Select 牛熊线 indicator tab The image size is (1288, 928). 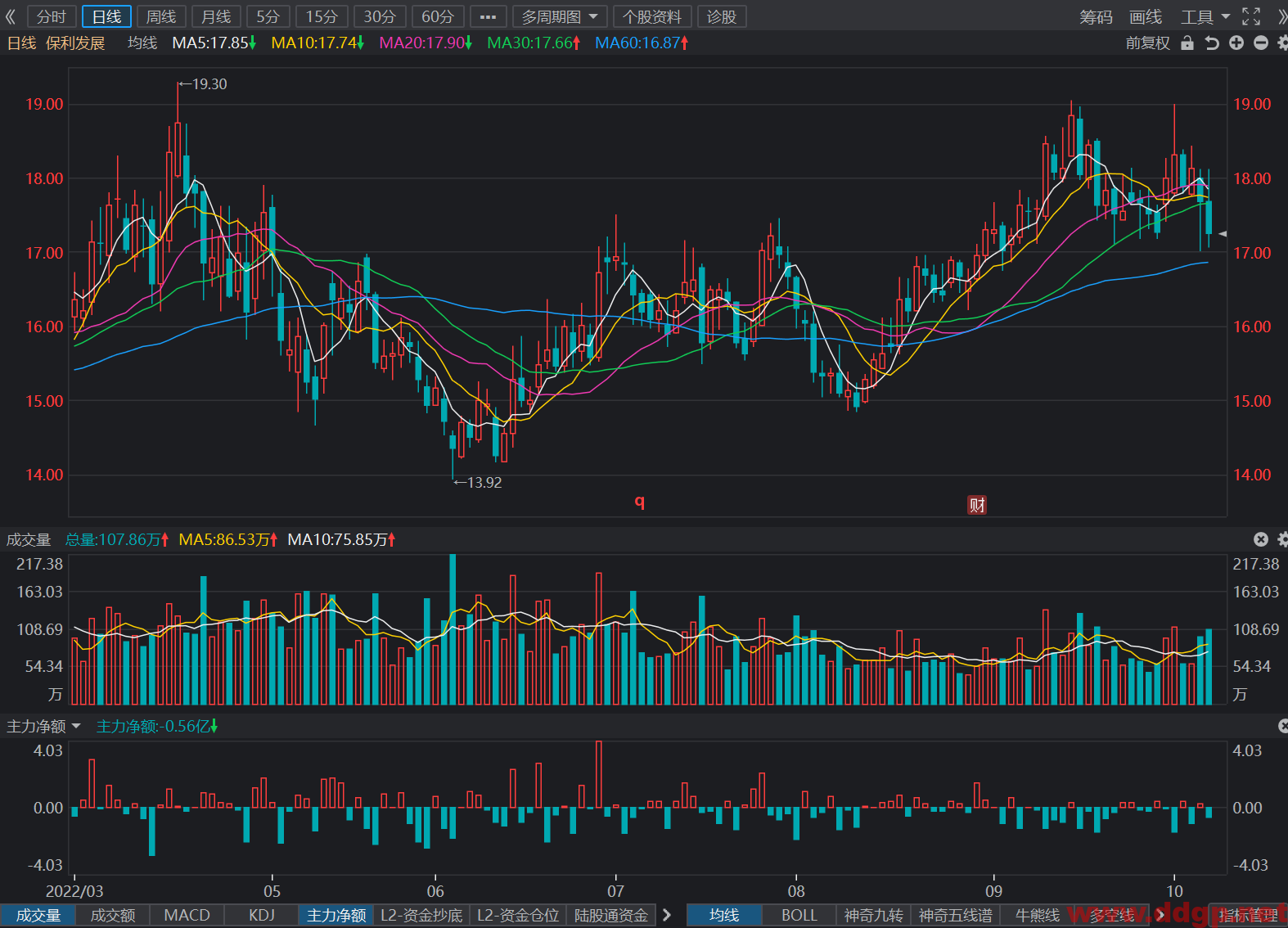click(x=1038, y=915)
